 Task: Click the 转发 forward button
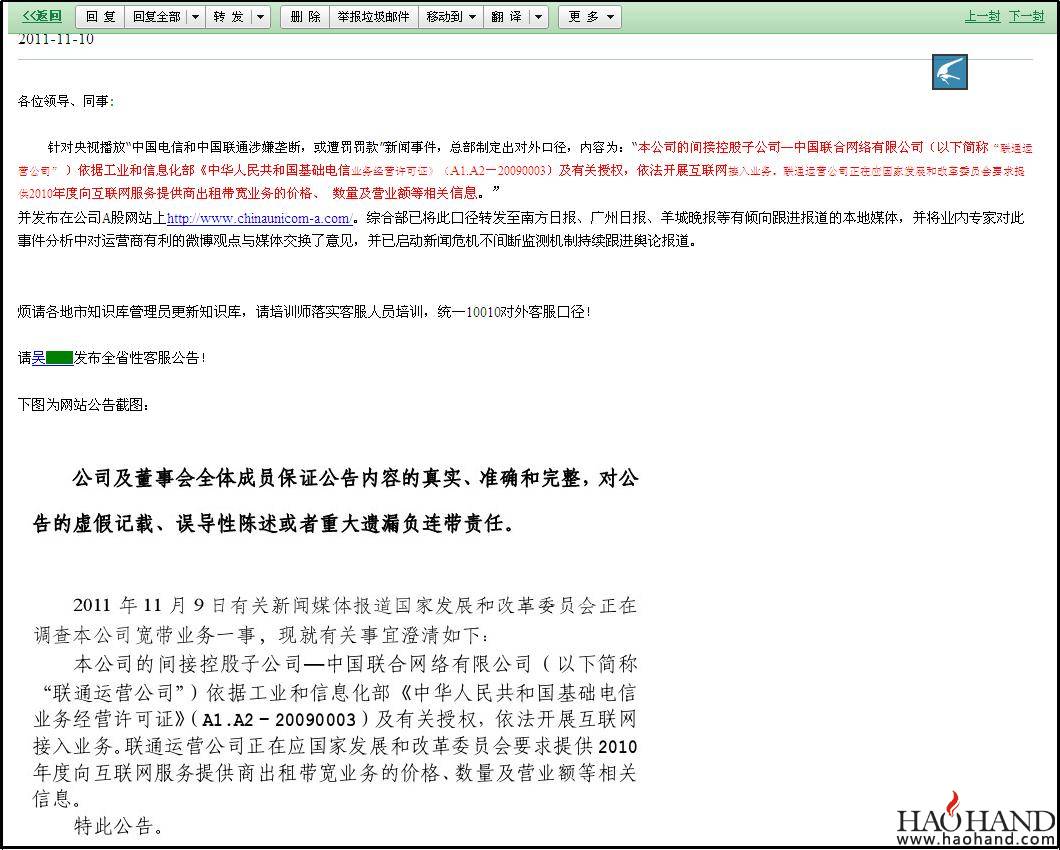click(228, 17)
